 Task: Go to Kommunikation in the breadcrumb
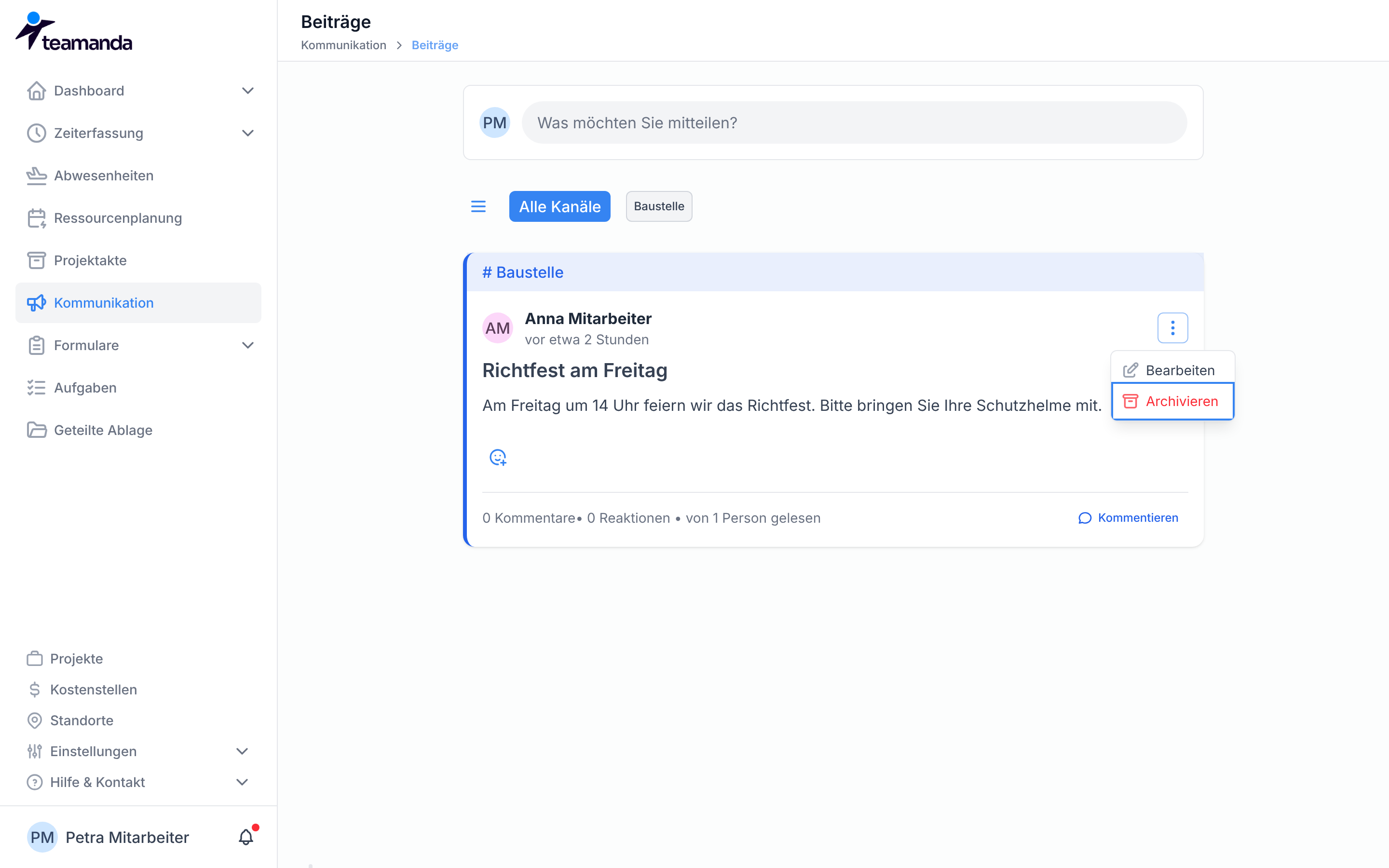pyautogui.click(x=343, y=45)
